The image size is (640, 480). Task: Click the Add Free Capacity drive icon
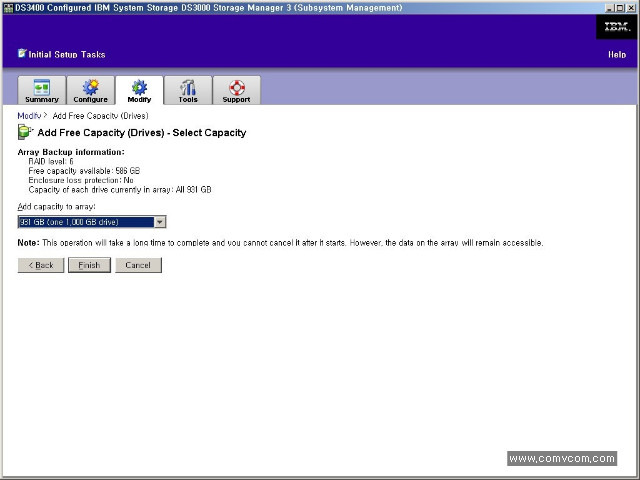pyautogui.click(x=25, y=132)
